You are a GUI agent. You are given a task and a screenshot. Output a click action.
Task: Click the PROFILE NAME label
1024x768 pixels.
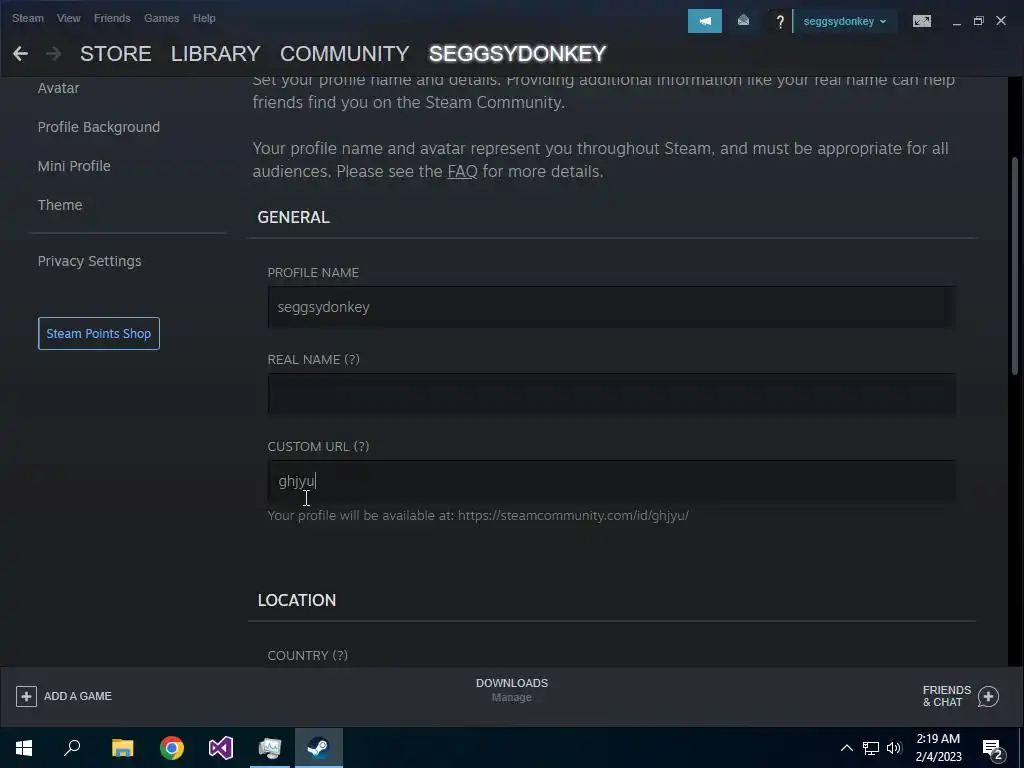coord(313,273)
